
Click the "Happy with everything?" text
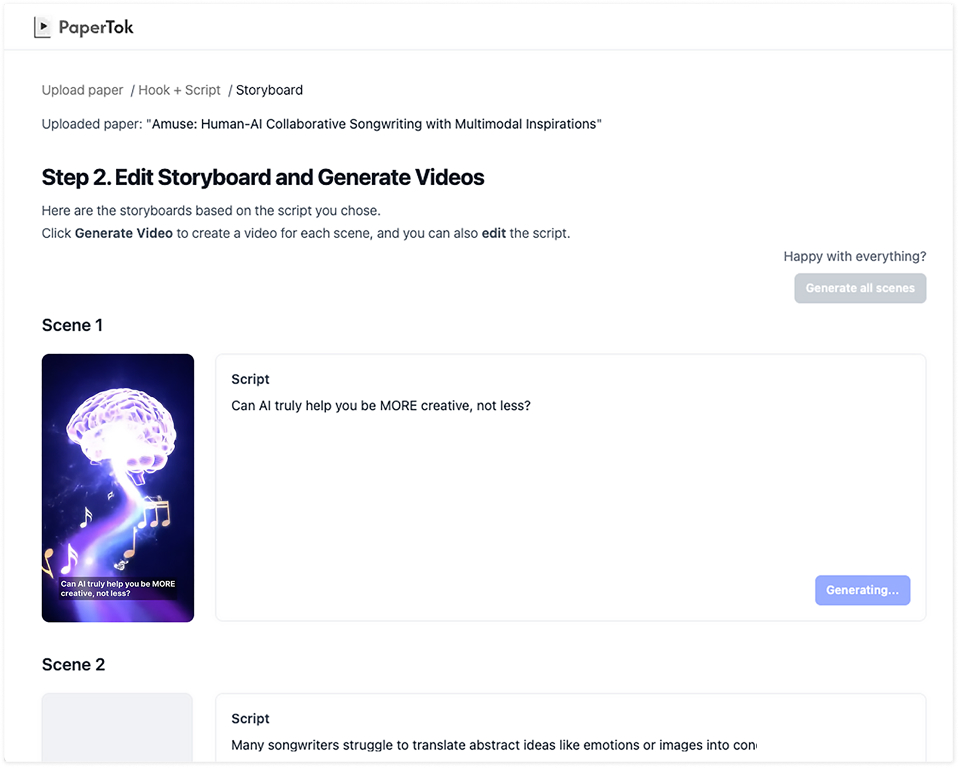854,257
